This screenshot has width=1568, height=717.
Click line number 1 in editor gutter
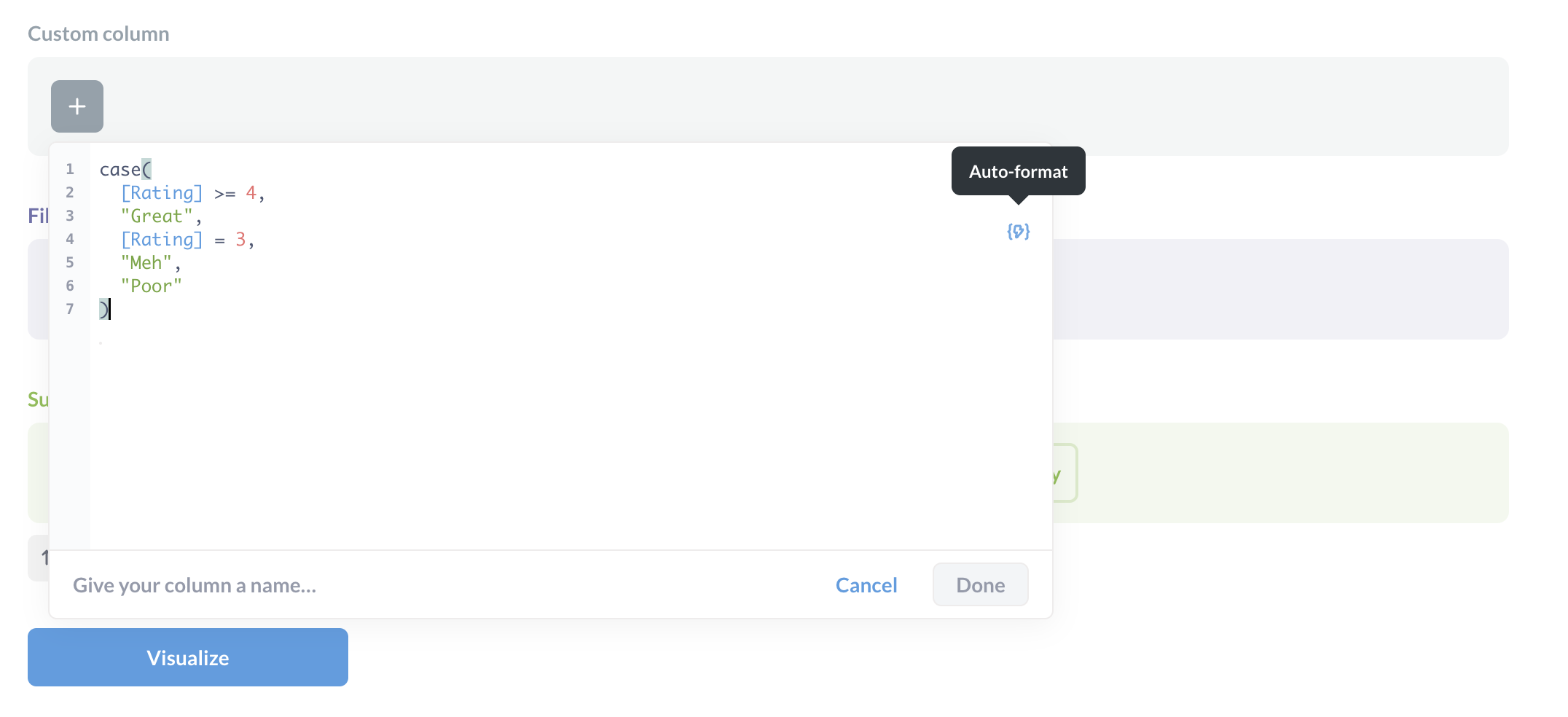coord(70,170)
